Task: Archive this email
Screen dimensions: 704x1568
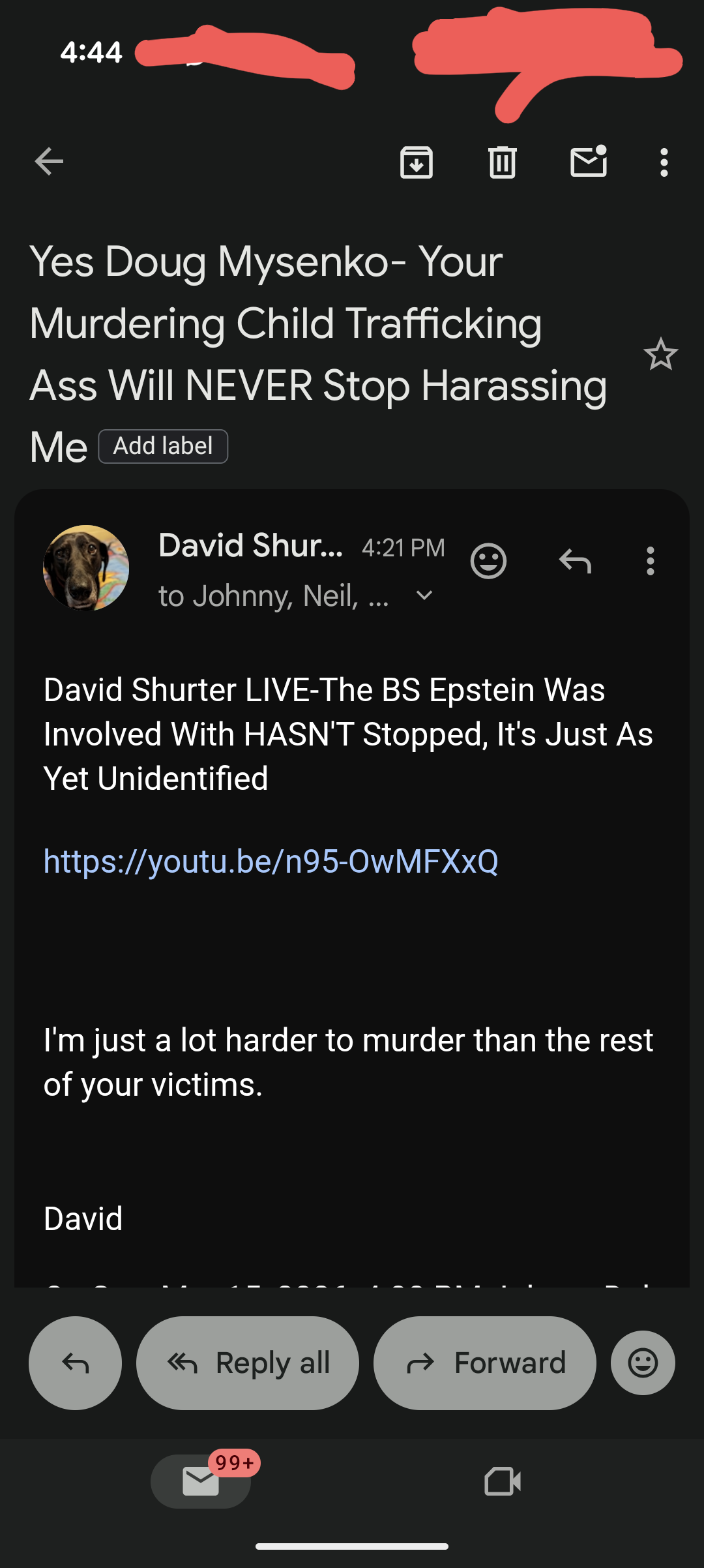Action: coord(417,162)
